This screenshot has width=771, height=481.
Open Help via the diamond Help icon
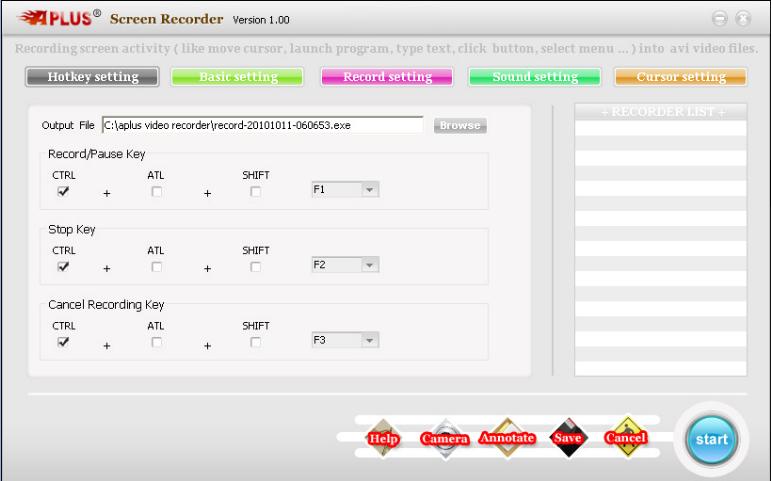[384, 438]
